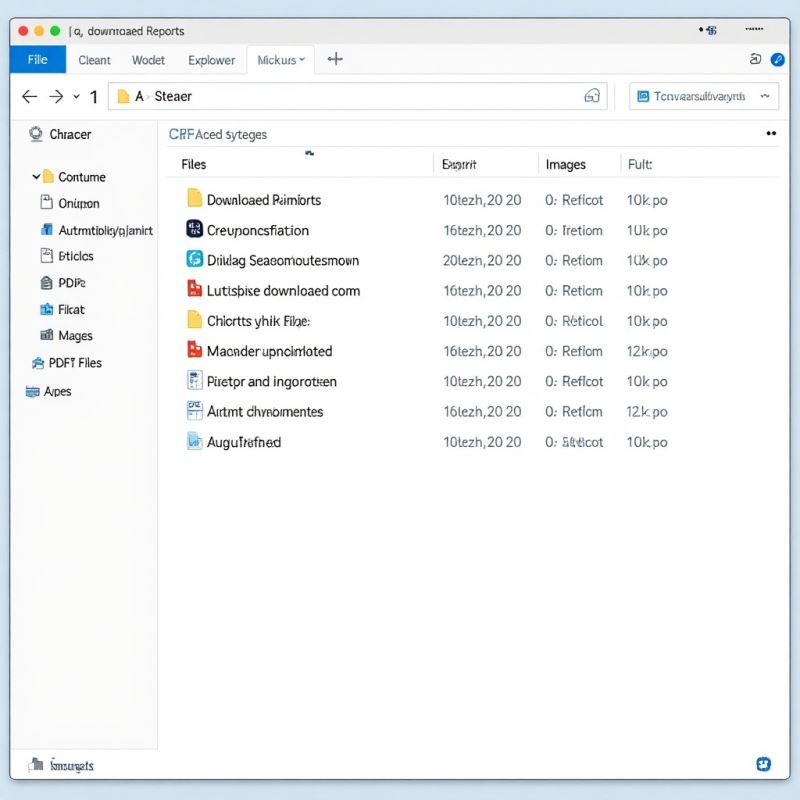The image size is (800, 800).
Task: Click the blue icon in bottom-right status bar
Action: [763, 764]
